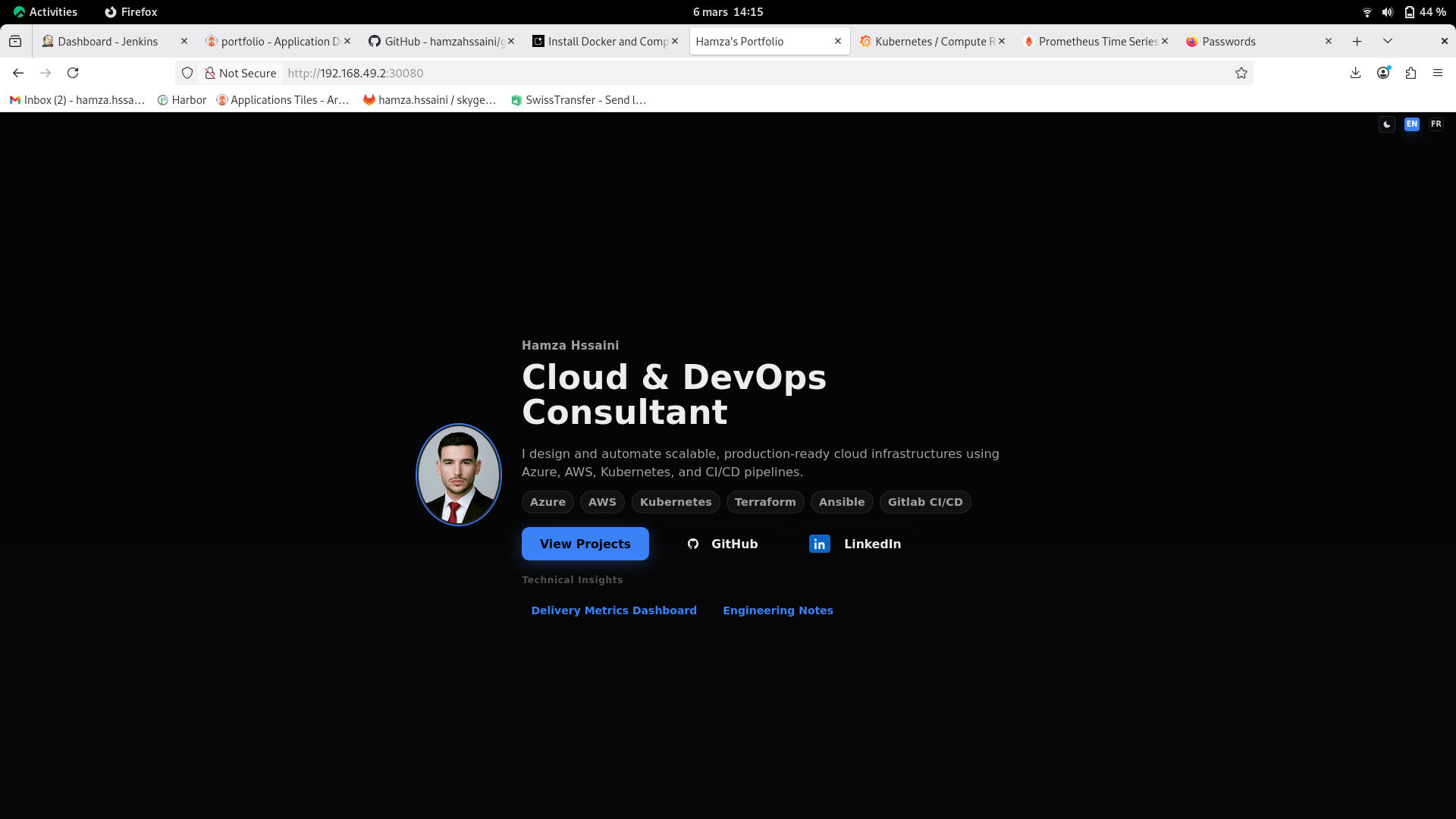Expand the Not Secure site info panel

point(241,73)
